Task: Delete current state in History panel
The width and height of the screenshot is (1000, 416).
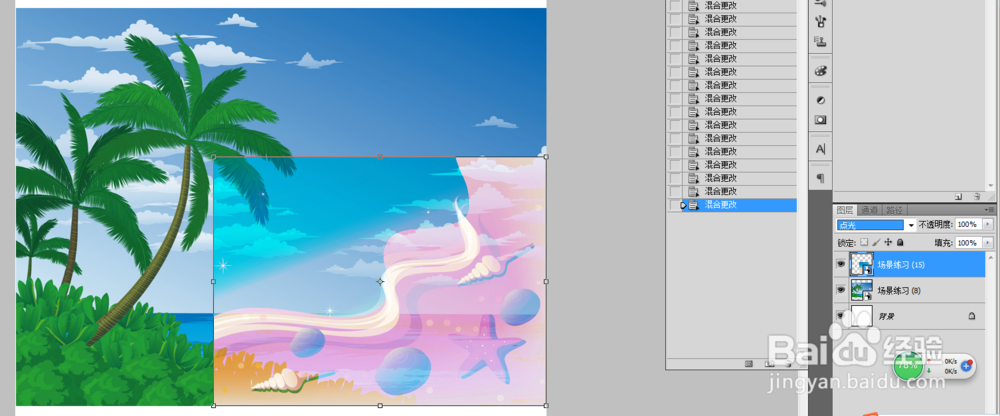Action: pos(788,364)
